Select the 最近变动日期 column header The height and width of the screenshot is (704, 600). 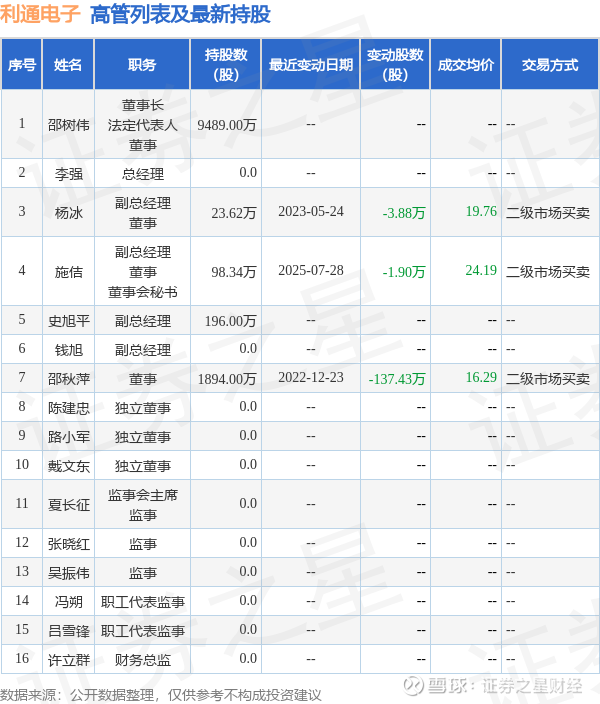[x=311, y=65]
